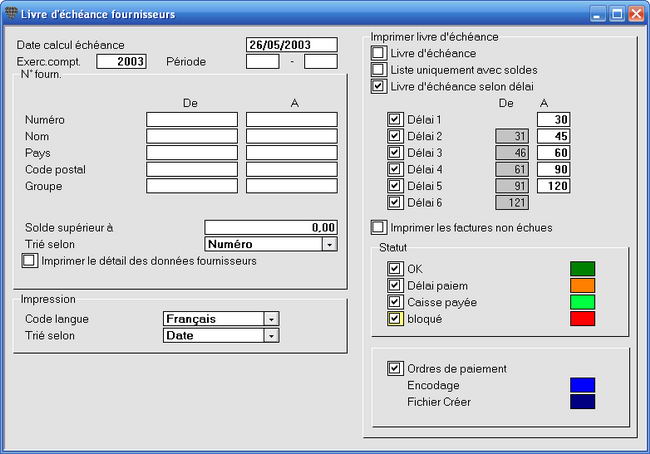
Task: Uncheck Ordres de paiement
Action: pos(395,368)
